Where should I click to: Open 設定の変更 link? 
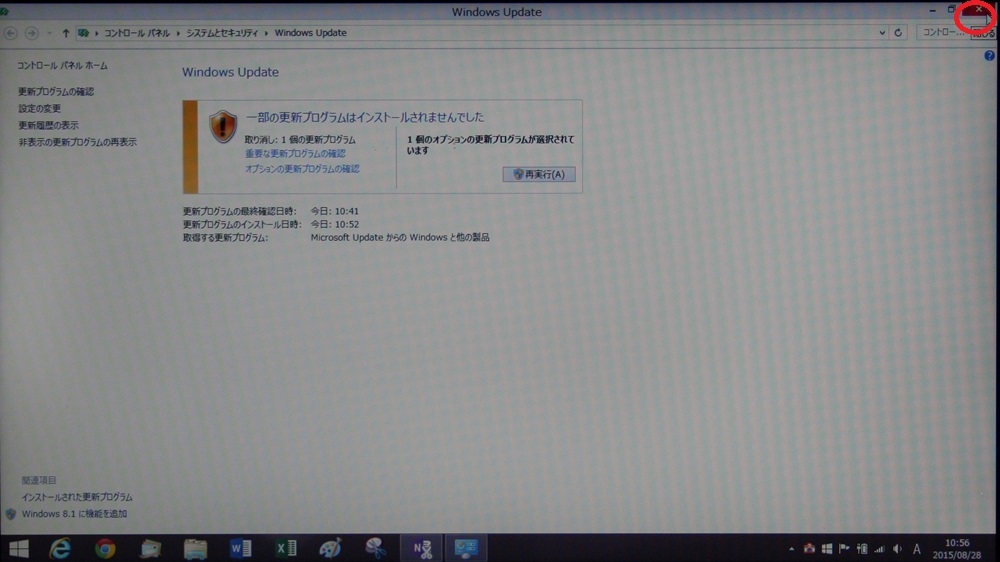pyautogui.click(x=40, y=108)
